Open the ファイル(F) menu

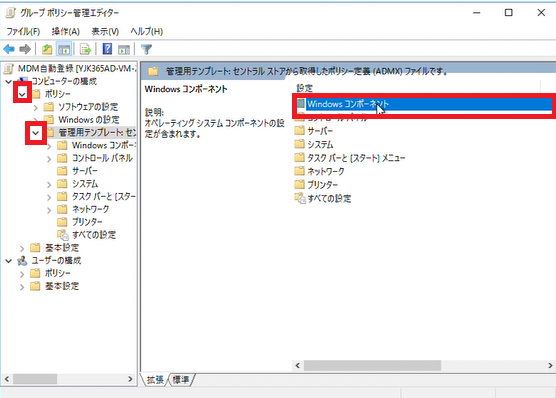[23, 31]
